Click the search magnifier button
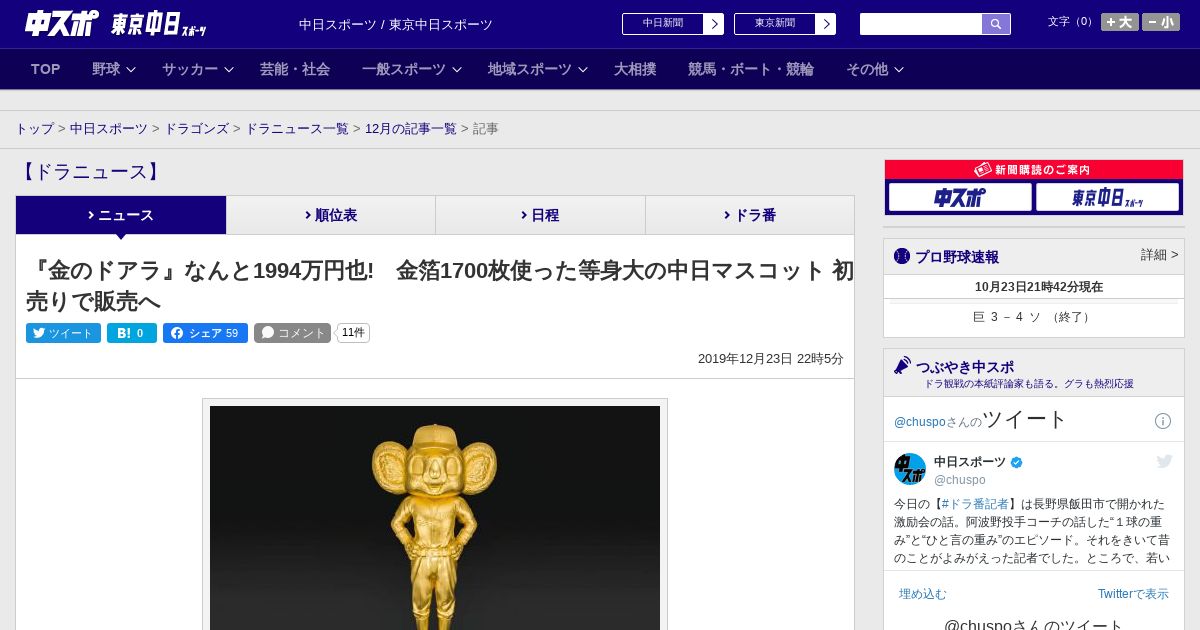This screenshot has width=1200, height=630. click(996, 24)
